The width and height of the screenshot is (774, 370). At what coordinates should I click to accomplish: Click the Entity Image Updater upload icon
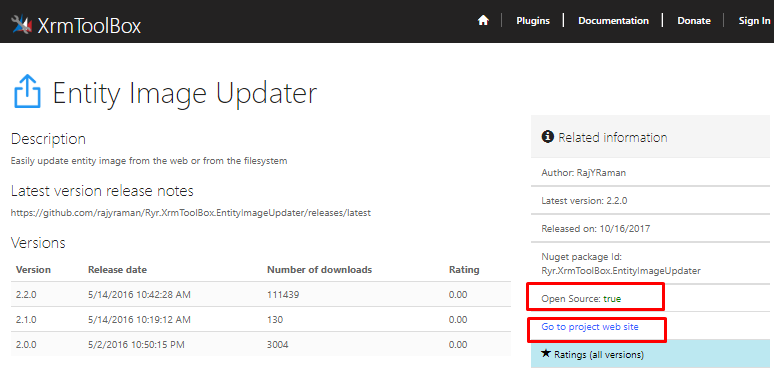27,91
